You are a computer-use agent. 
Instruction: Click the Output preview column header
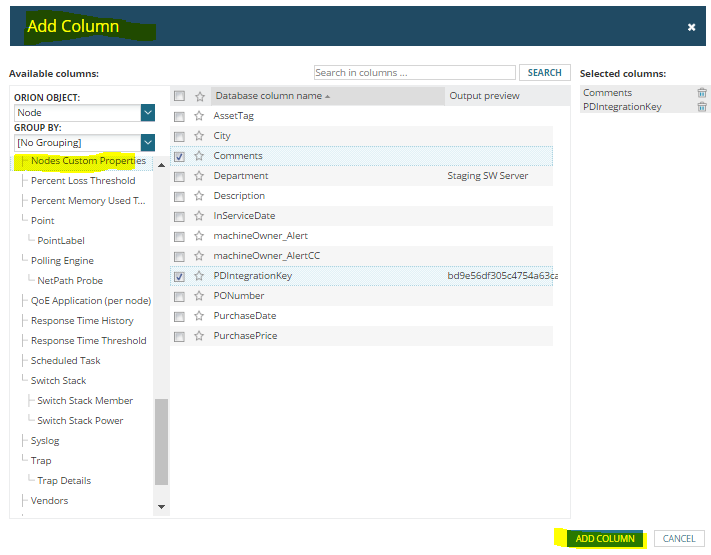484,96
